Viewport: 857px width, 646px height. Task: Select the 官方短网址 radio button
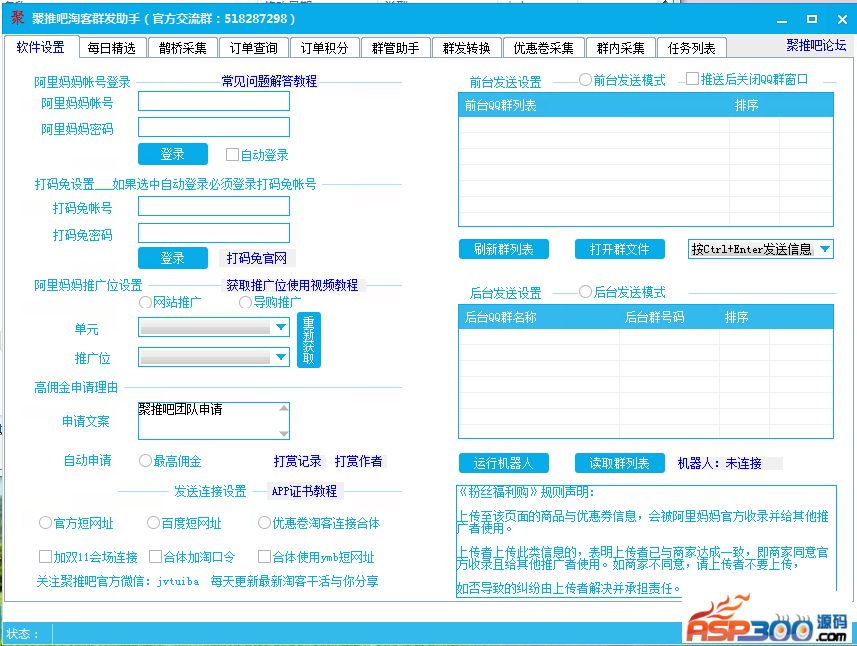(x=45, y=523)
